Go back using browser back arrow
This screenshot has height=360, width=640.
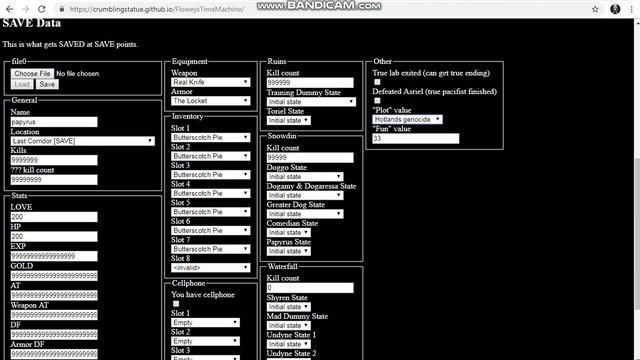(x=9, y=9)
